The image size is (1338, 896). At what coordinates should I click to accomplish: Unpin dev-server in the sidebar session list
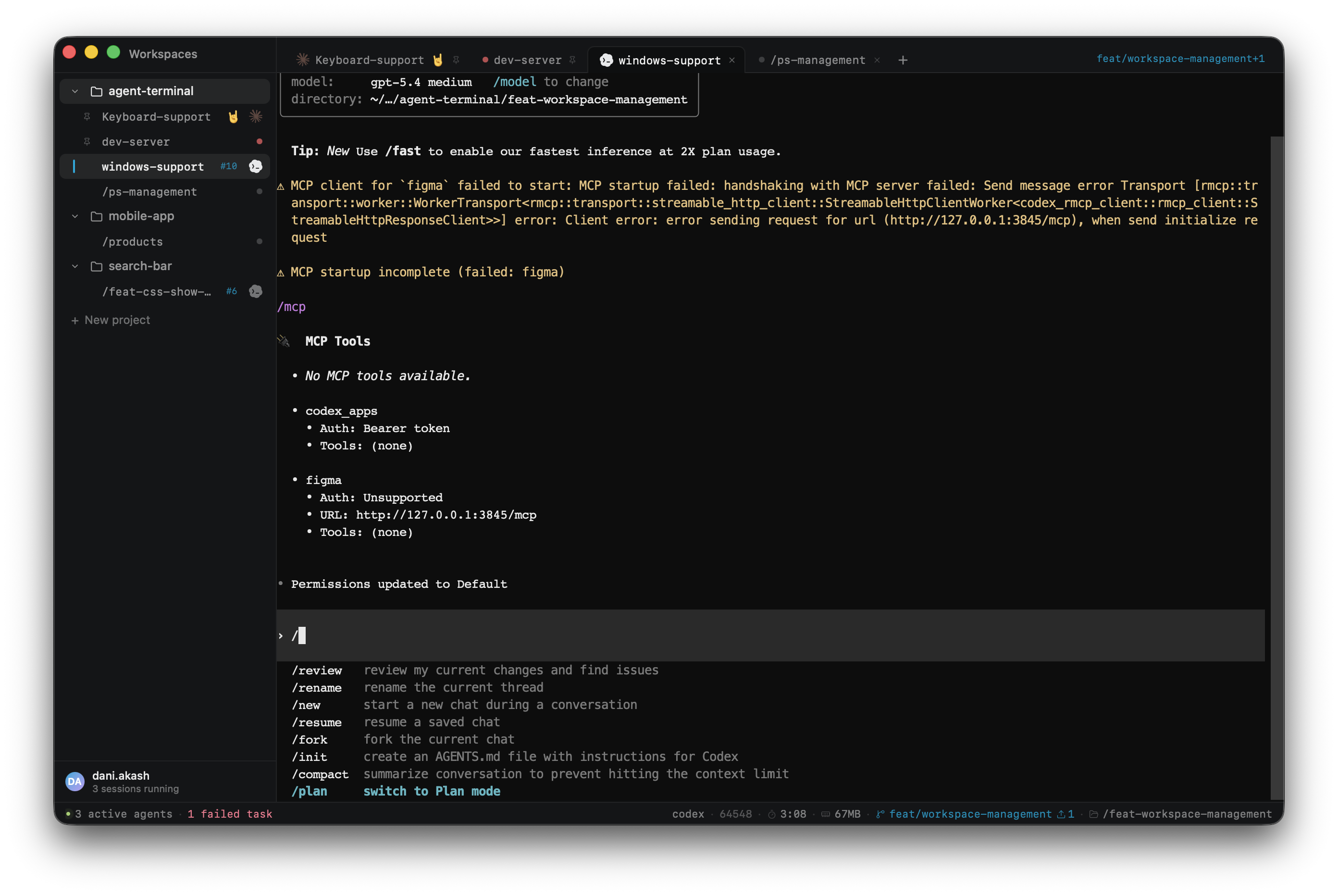coord(87,141)
